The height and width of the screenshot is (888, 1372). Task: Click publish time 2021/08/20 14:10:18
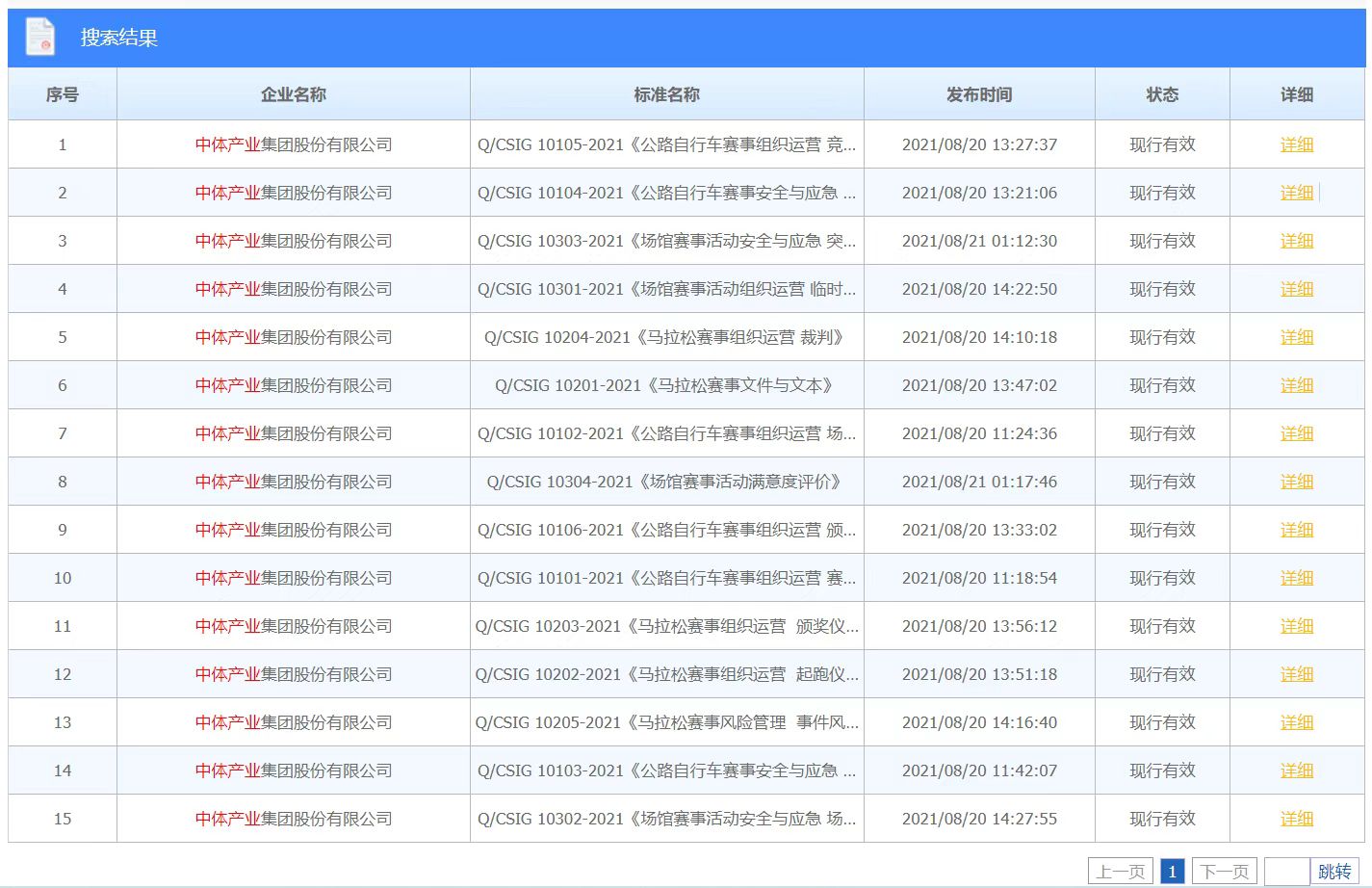[979, 337]
